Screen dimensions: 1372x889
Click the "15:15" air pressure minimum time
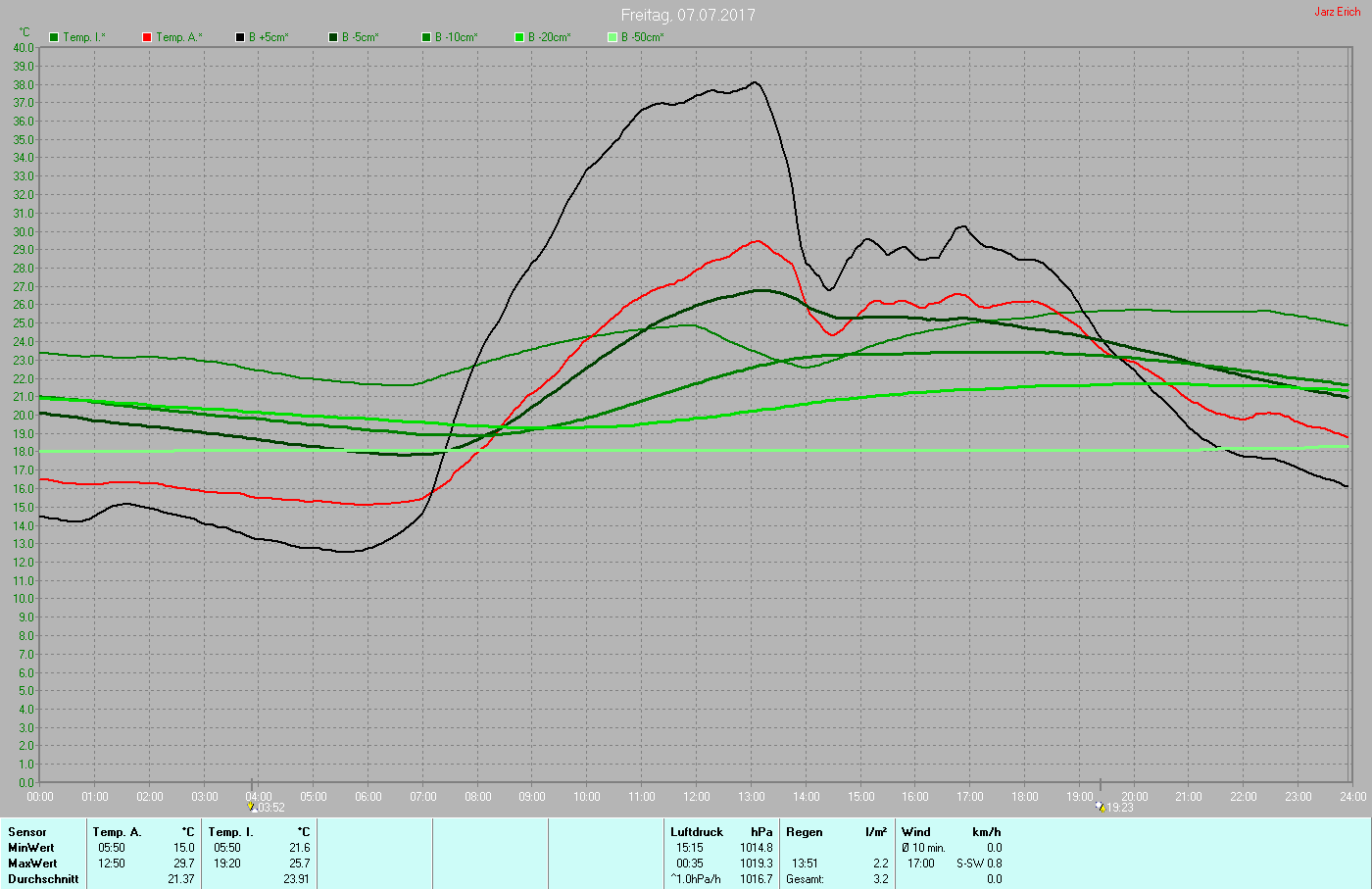690,848
